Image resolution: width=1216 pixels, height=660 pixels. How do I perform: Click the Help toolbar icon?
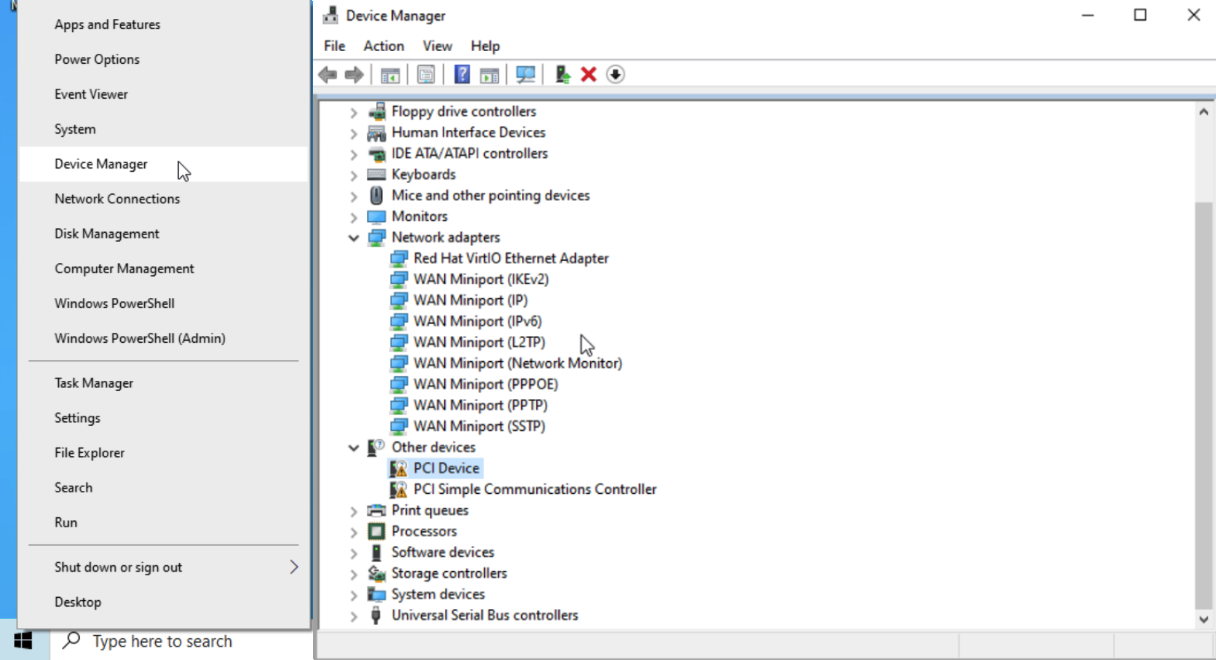[x=462, y=75]
